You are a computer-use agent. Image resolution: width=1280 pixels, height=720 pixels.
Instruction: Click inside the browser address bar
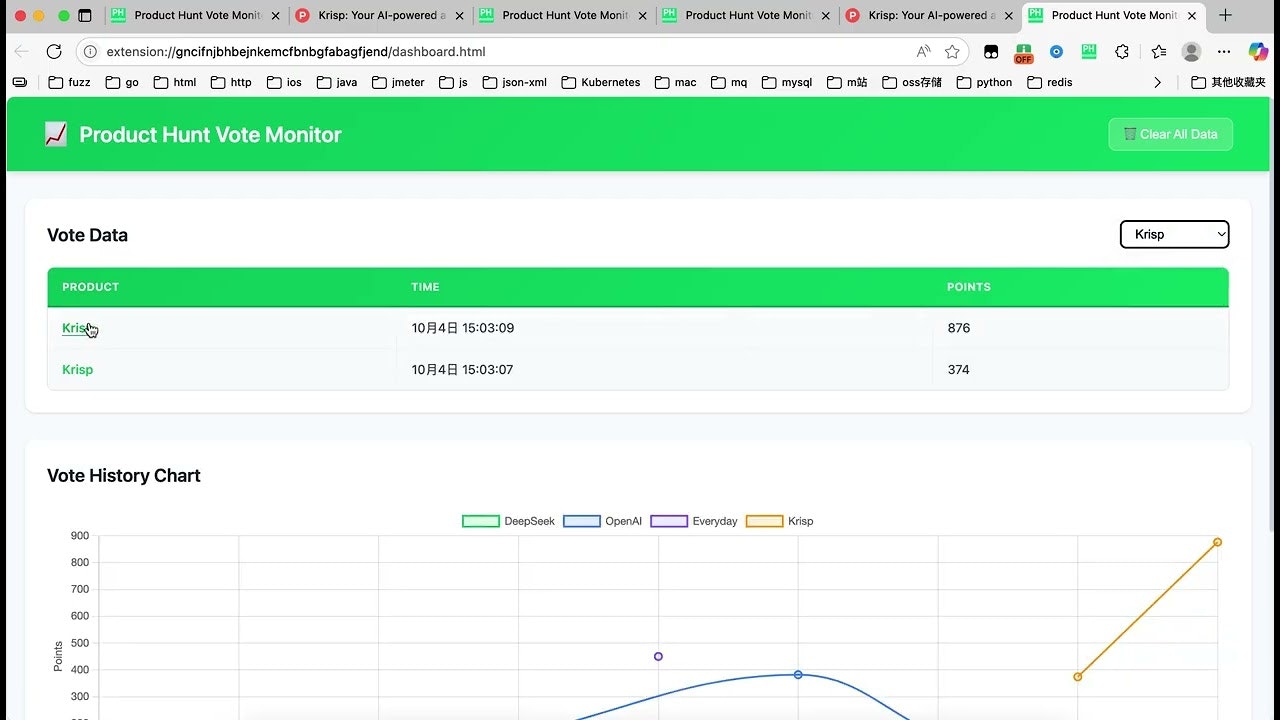[400, 51]
